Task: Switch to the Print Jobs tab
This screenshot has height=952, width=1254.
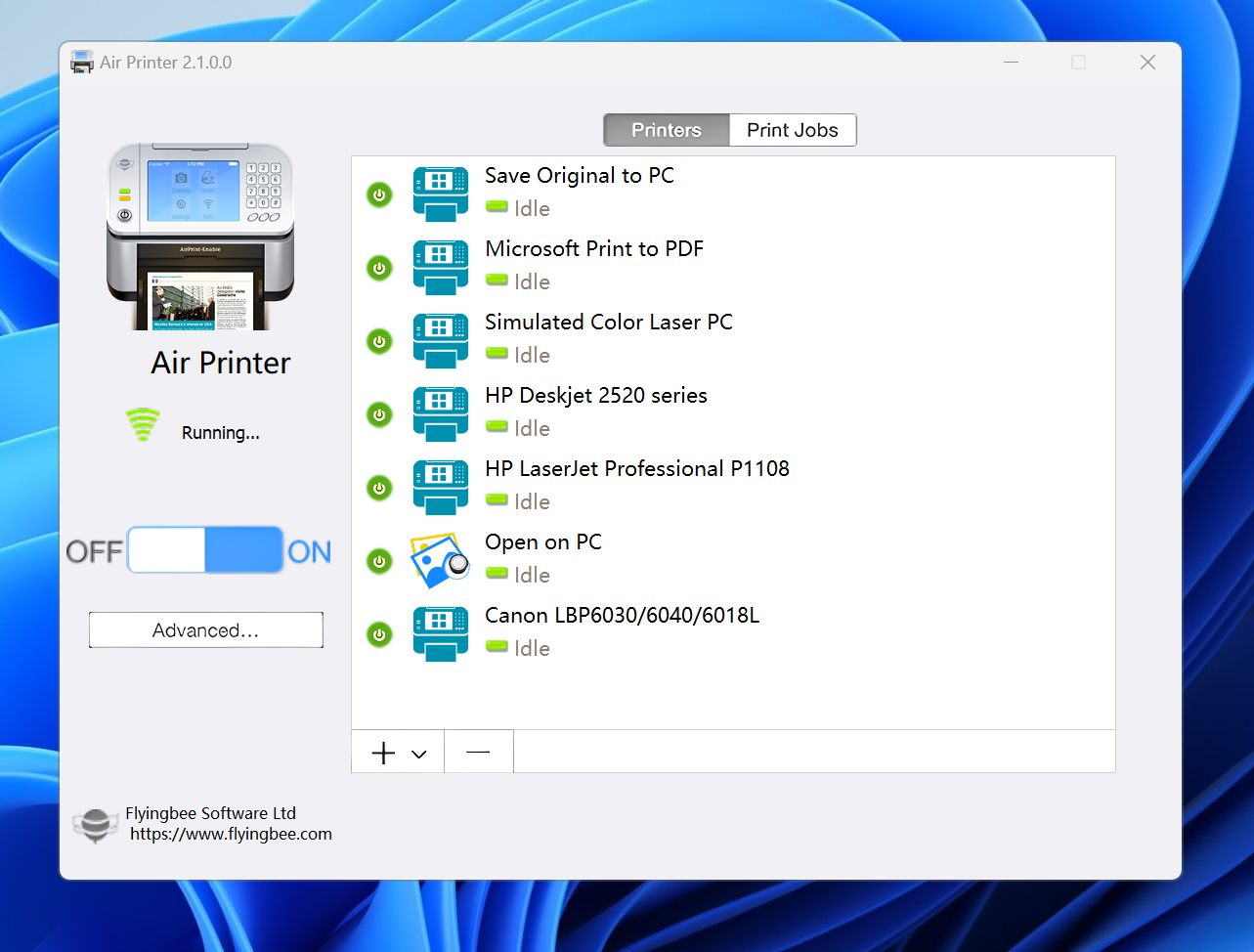Action: click(x=793, y=130)
